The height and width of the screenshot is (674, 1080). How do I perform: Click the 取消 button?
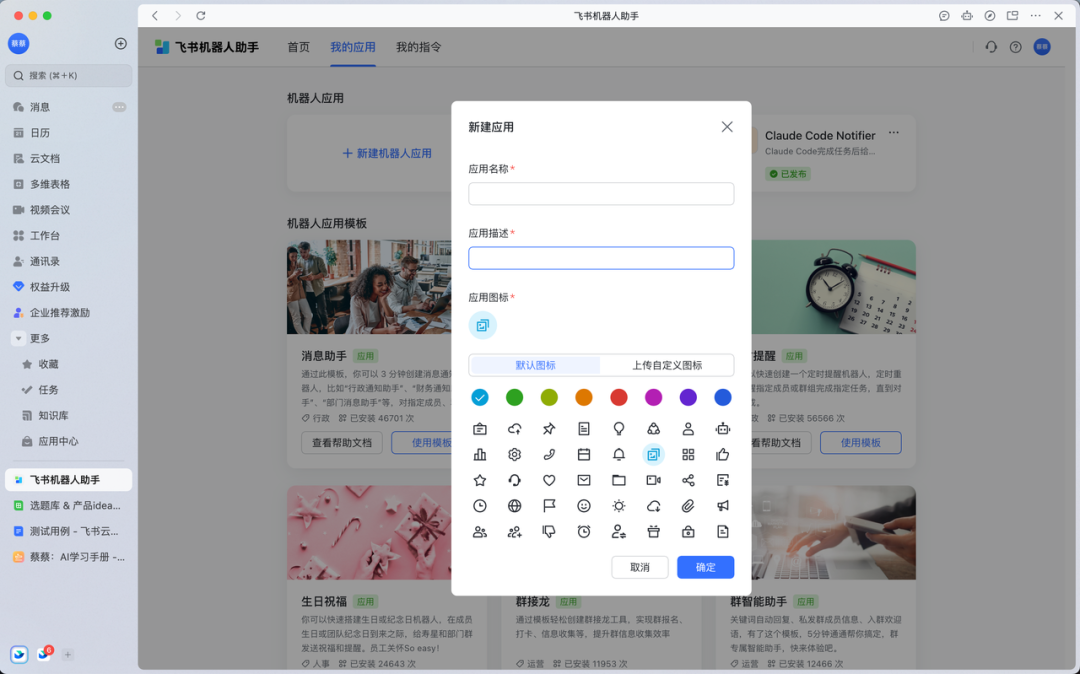coord(640,567)
